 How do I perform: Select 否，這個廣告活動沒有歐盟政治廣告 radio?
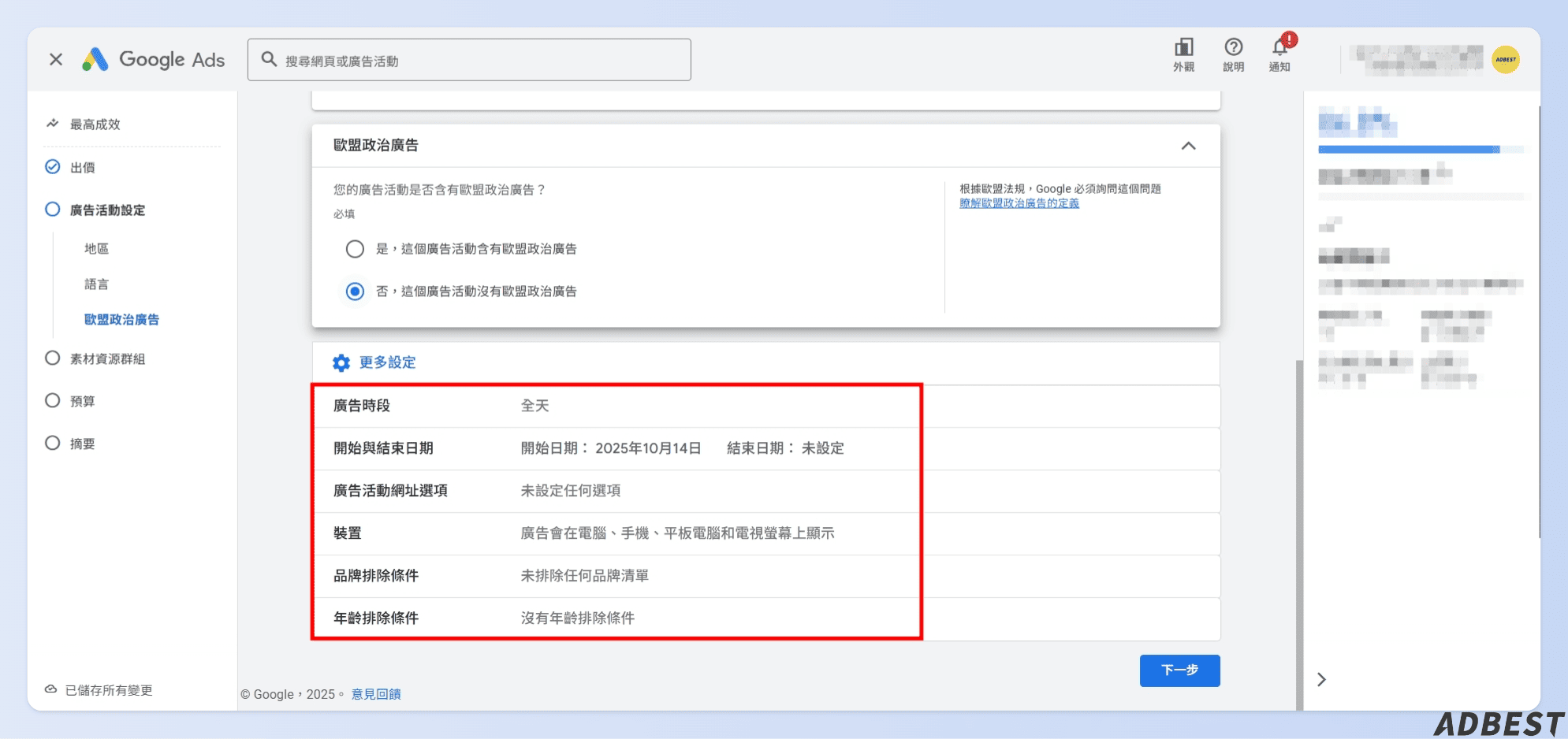pyautogui.click(x=355, y=292)
